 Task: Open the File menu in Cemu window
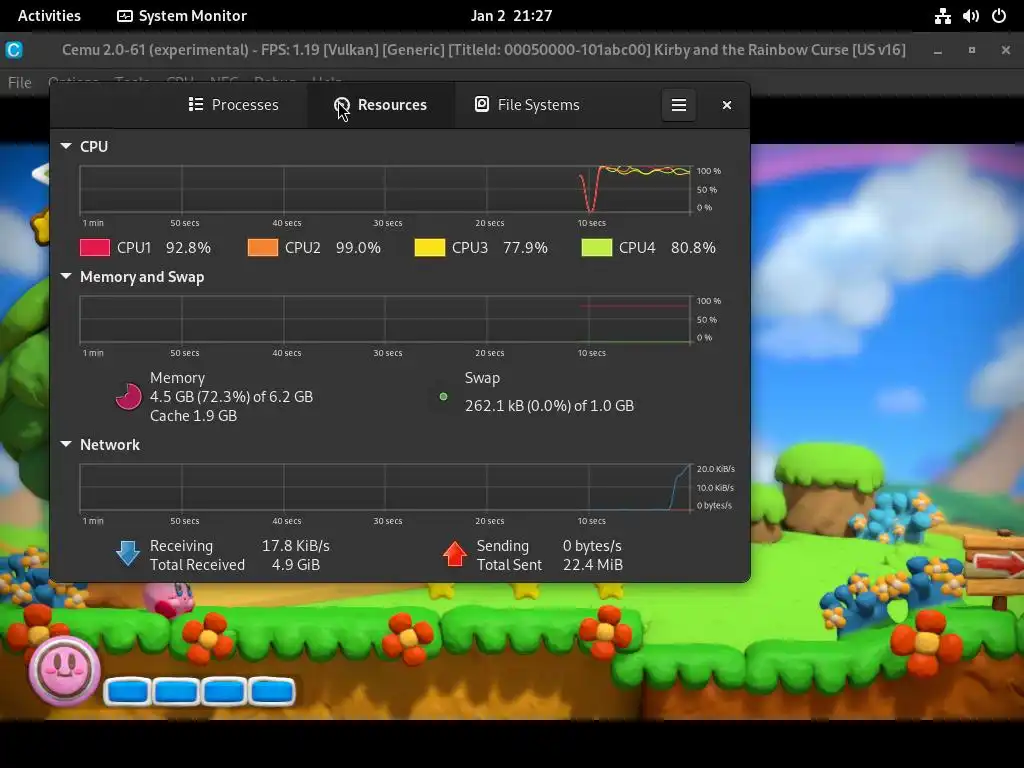pyautogui.click(x=20, y=82)
